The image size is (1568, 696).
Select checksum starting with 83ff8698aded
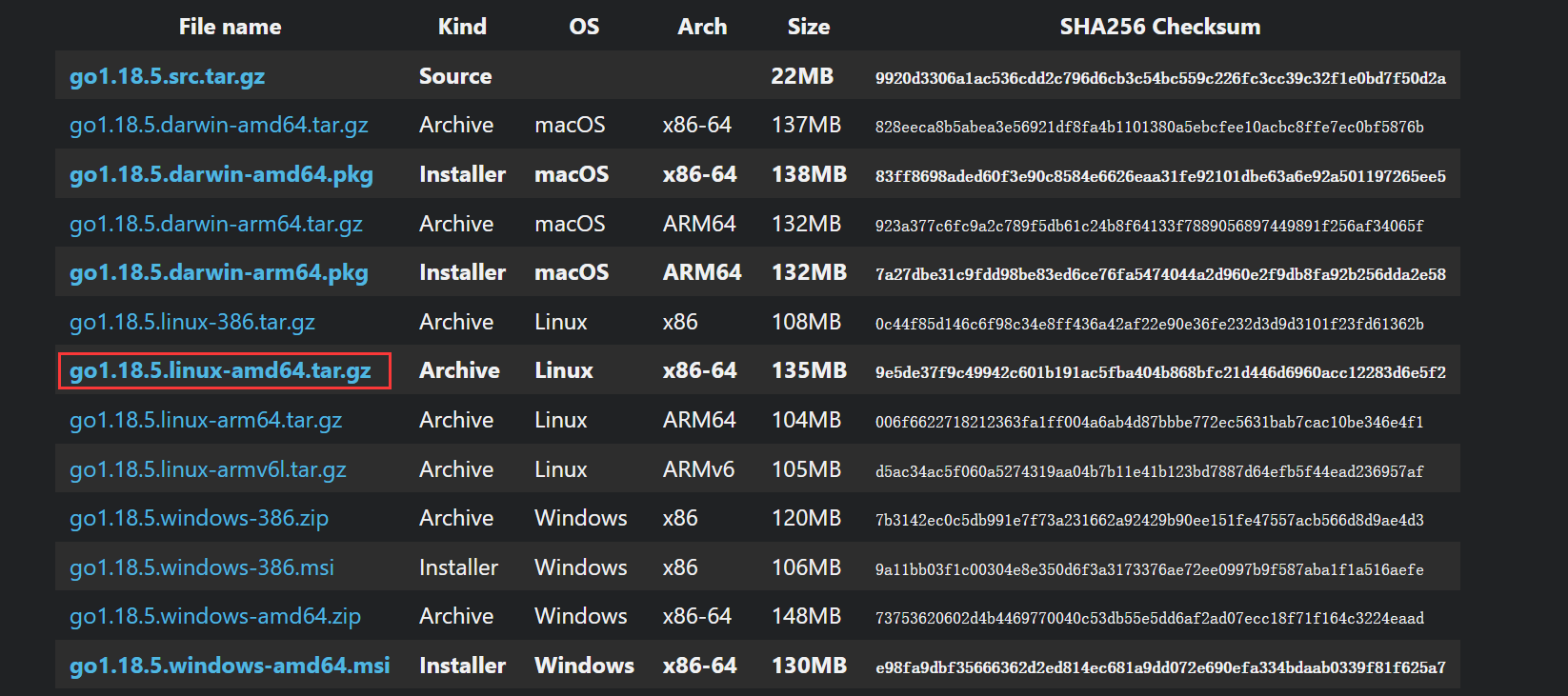(x=1160, y=176)
